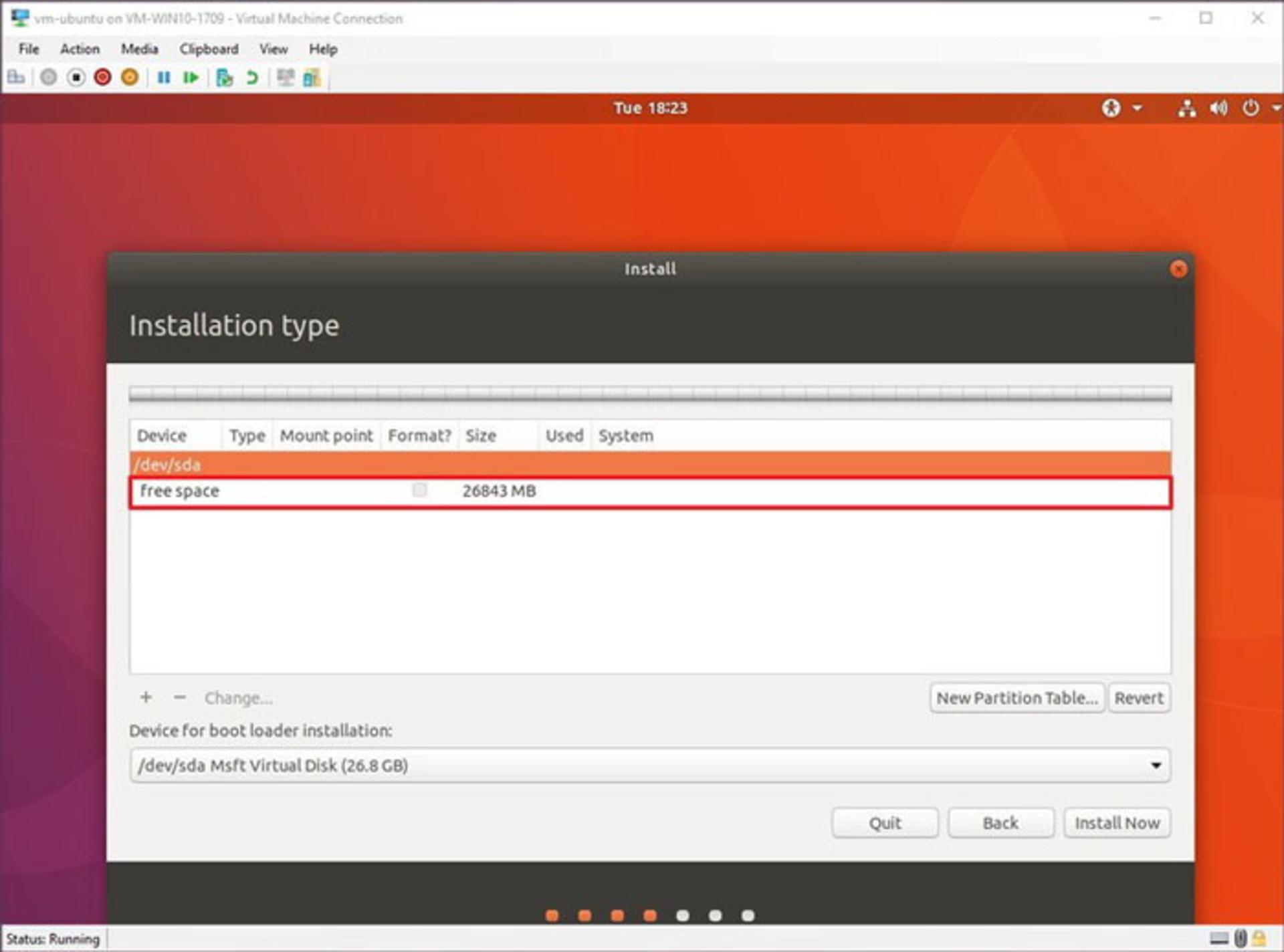This screenshot has width=1284, height=952.
Task: Click New Partition Table button
Action: [x=1016, y=698]
